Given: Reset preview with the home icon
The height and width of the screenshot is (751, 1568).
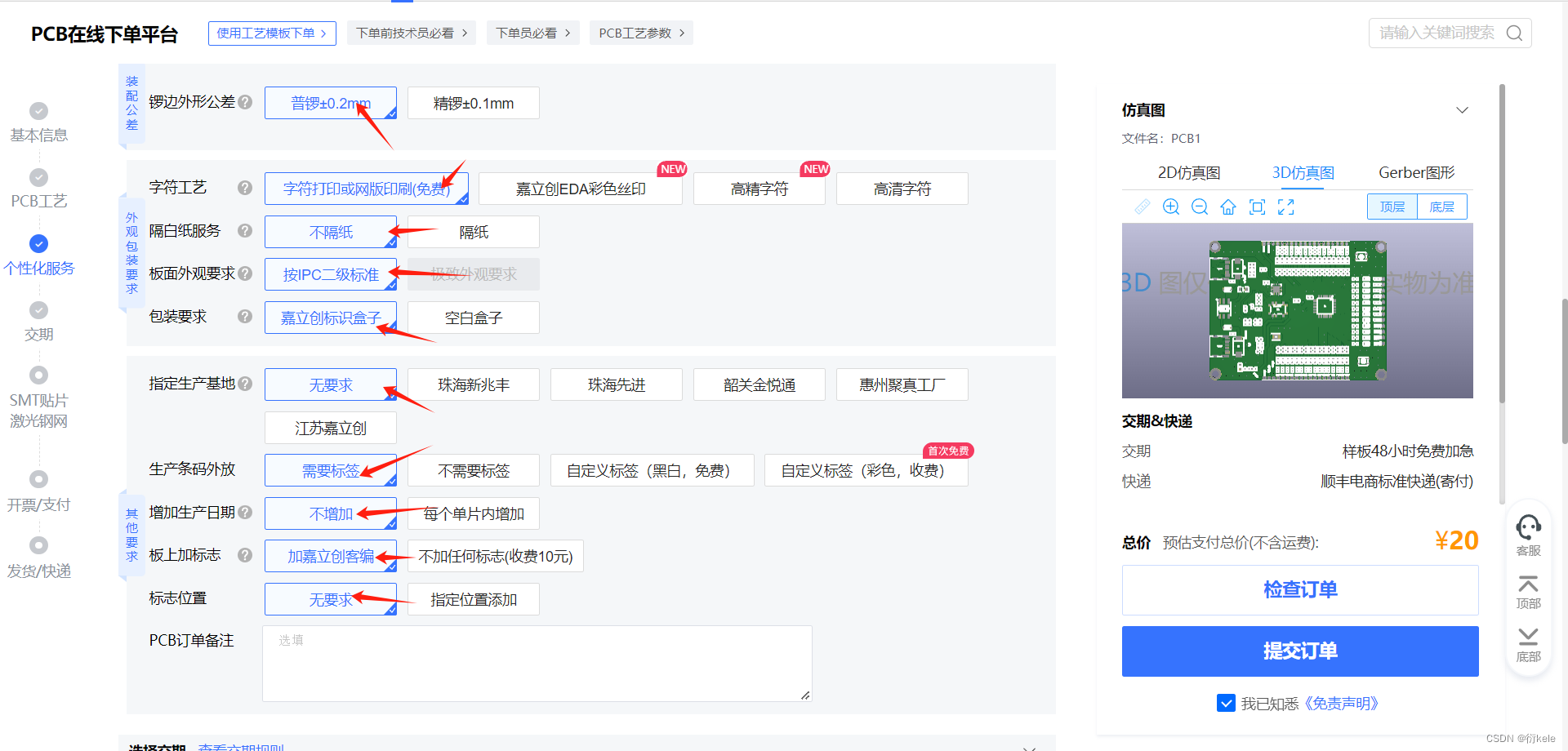Looking at the screenshot, I should pos(1228,207).
